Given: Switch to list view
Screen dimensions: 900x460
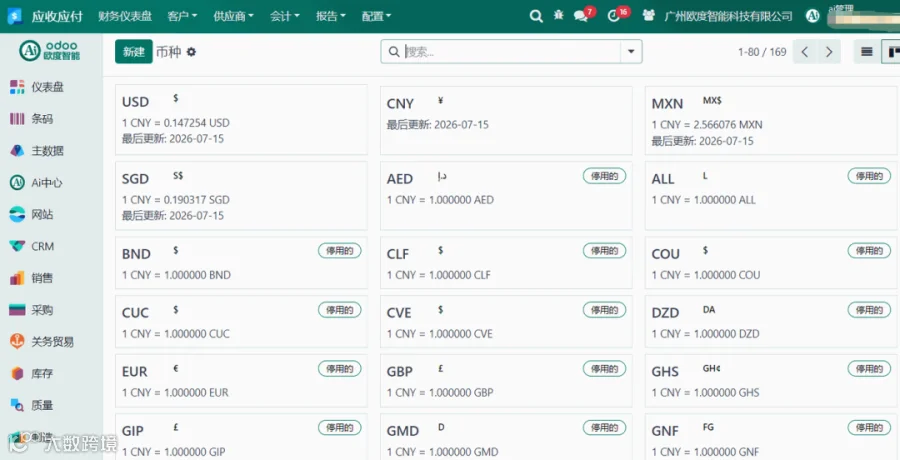Looking at the screenshot, I should pos(867,52).
